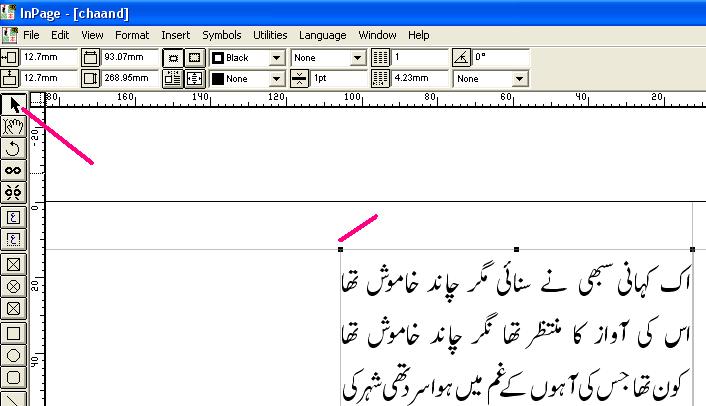Click the black color swatch beside None
The width and height of the screenshot is (706, 406).
[x=217, y=78]
